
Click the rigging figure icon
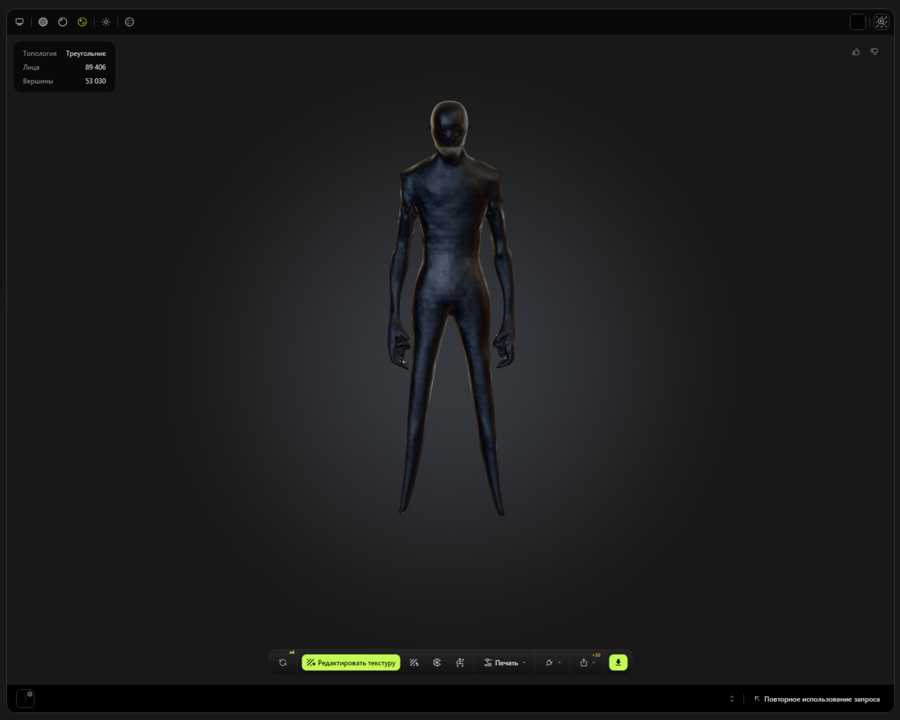[x=460, y=663]
